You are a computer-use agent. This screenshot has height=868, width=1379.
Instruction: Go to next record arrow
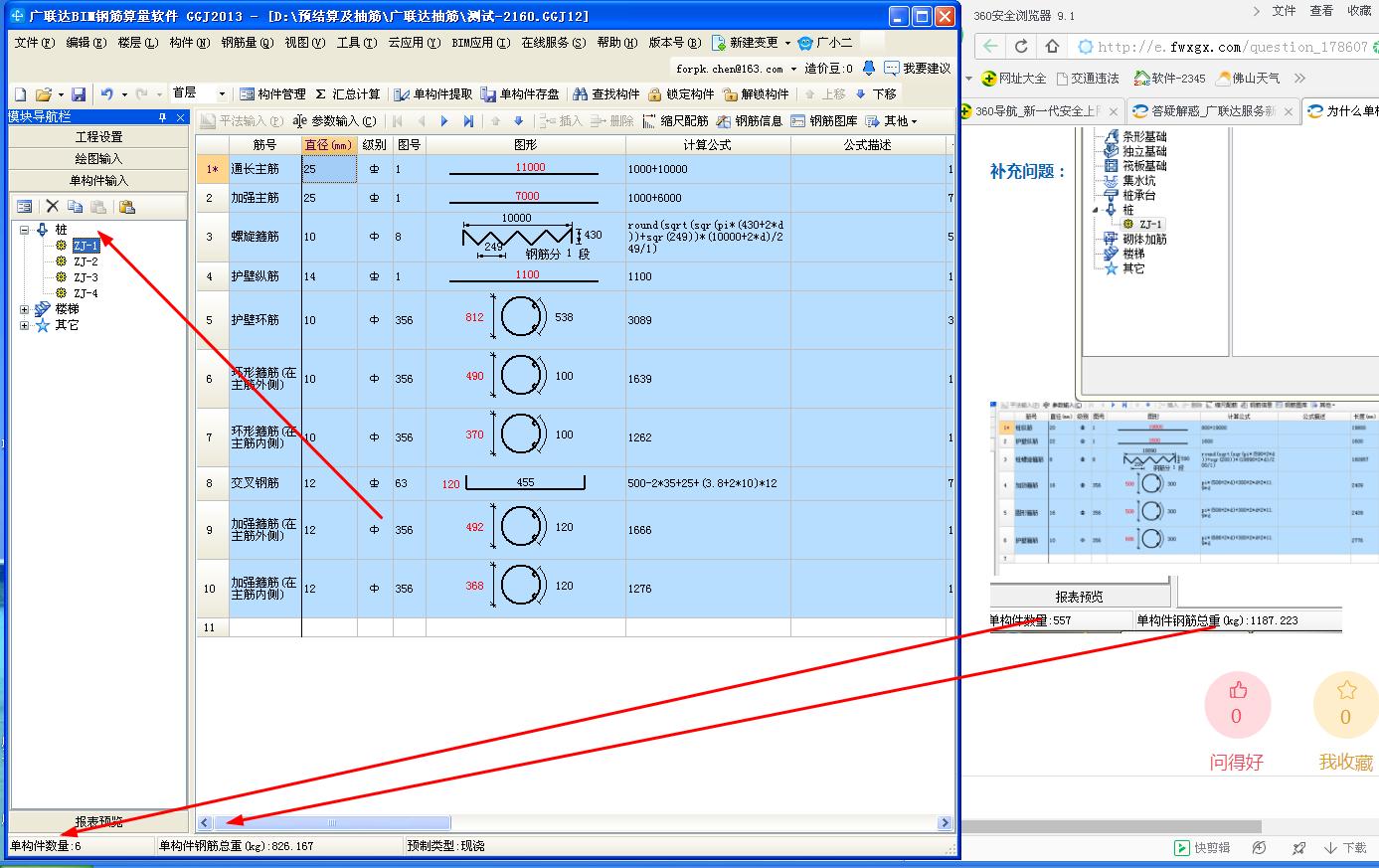(443, 121)
